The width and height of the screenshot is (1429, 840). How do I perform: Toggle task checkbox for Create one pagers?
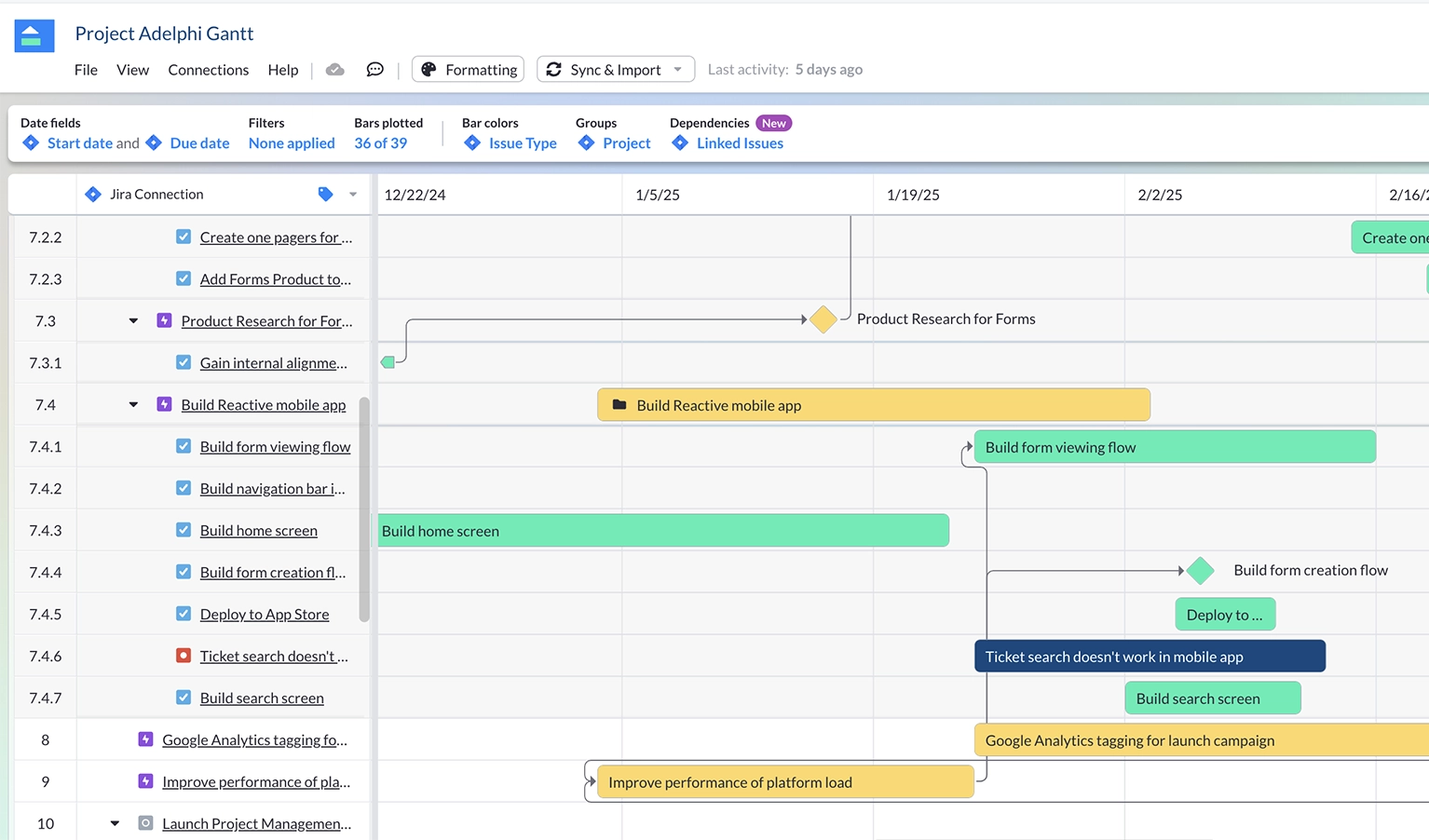[x=184, y=237]
